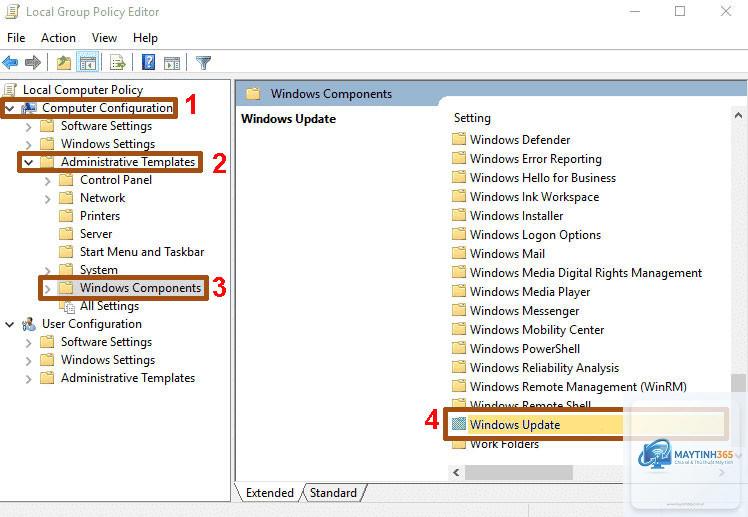748x517 pixels.
Task: Select Windows Settings under User Configuration
Action: (x=108, y=360)
